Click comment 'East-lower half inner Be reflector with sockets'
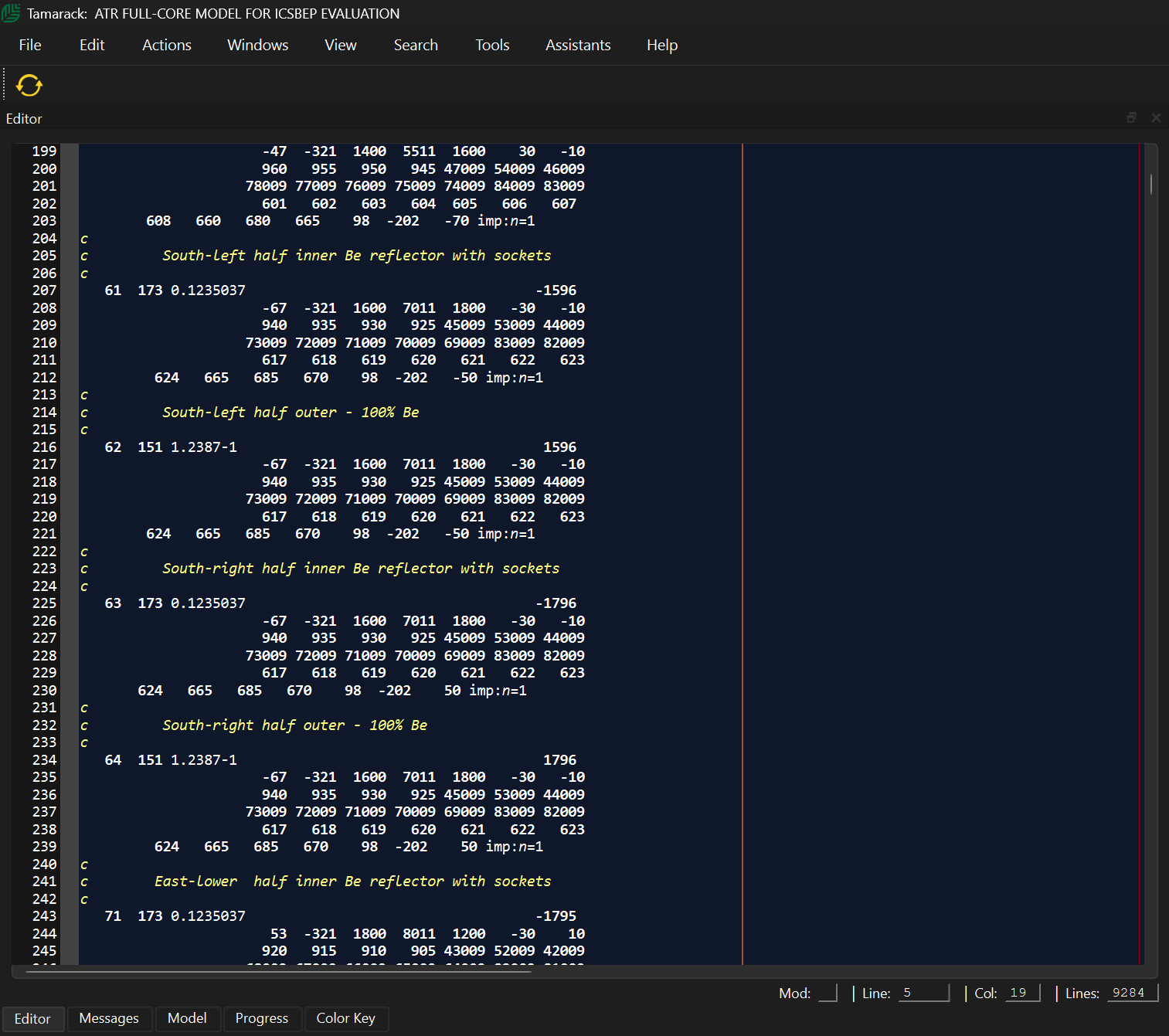Viewport: 1169px width, 1036px height. [x=352, y=881]
